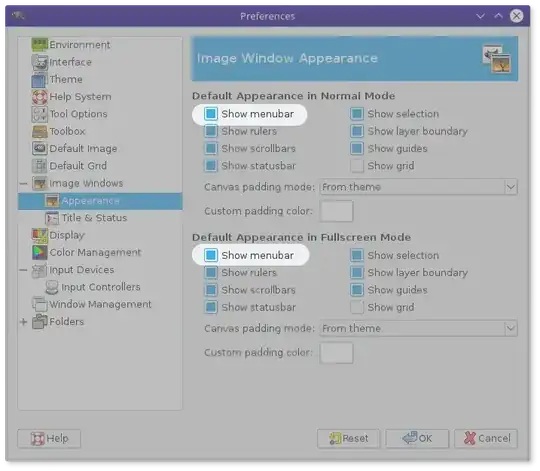The image size is (540, 471).
Task: Open the Environment preferences icon
Action: [40, 45]
